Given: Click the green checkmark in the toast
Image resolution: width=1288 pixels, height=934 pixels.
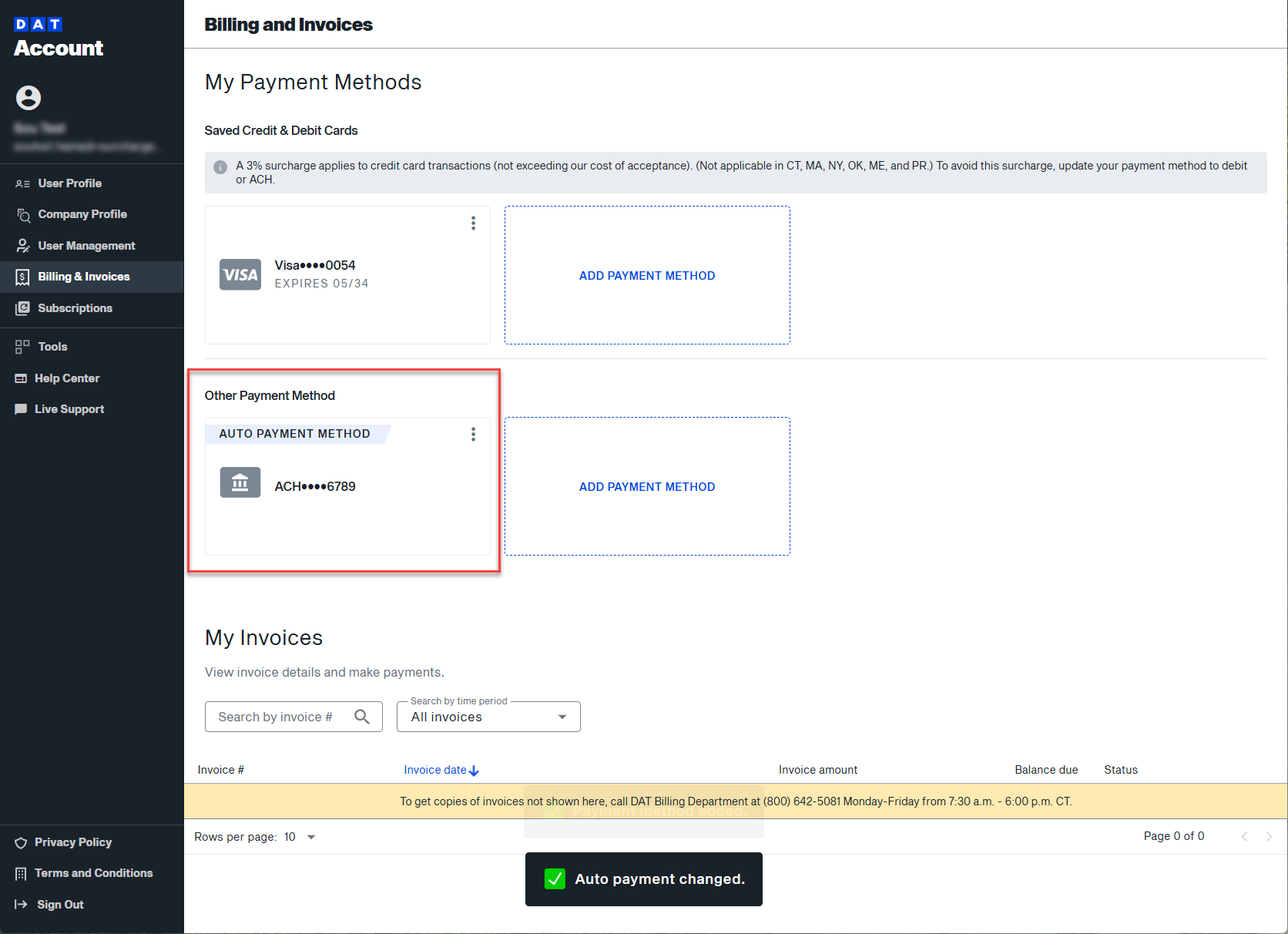Looking at the screenshot, I should click(x=555, y=879).
